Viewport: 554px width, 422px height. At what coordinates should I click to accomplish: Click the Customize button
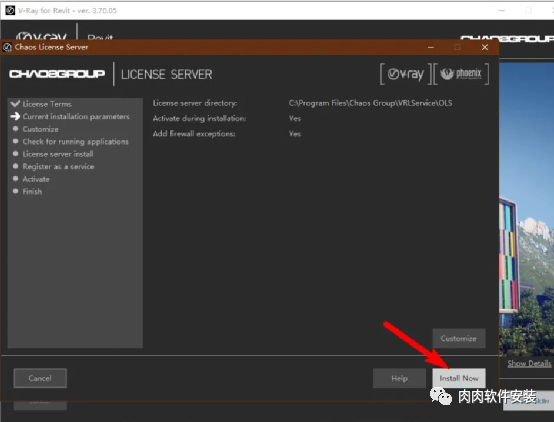tap(459, 338)
